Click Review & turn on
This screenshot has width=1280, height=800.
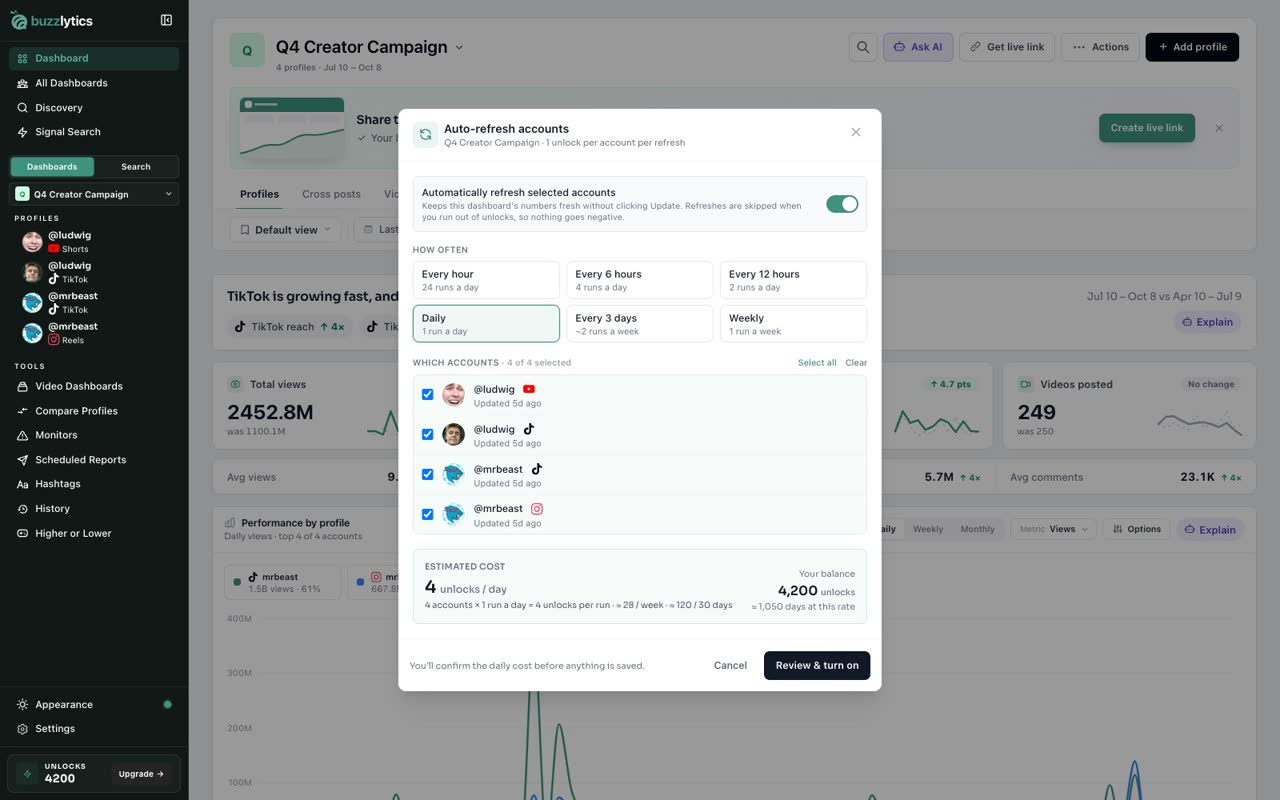point(817,665)
